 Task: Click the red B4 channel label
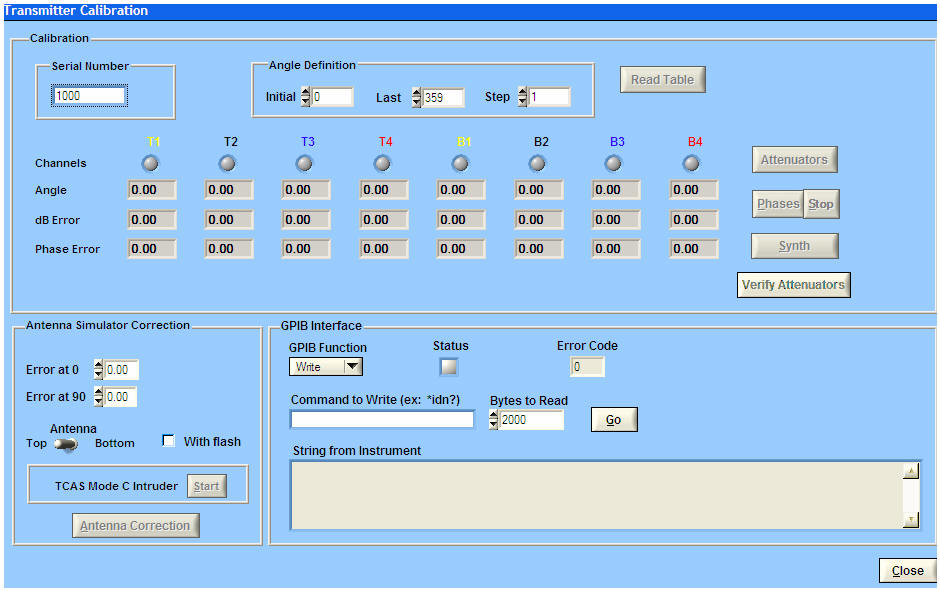click(x=695, y=142)
